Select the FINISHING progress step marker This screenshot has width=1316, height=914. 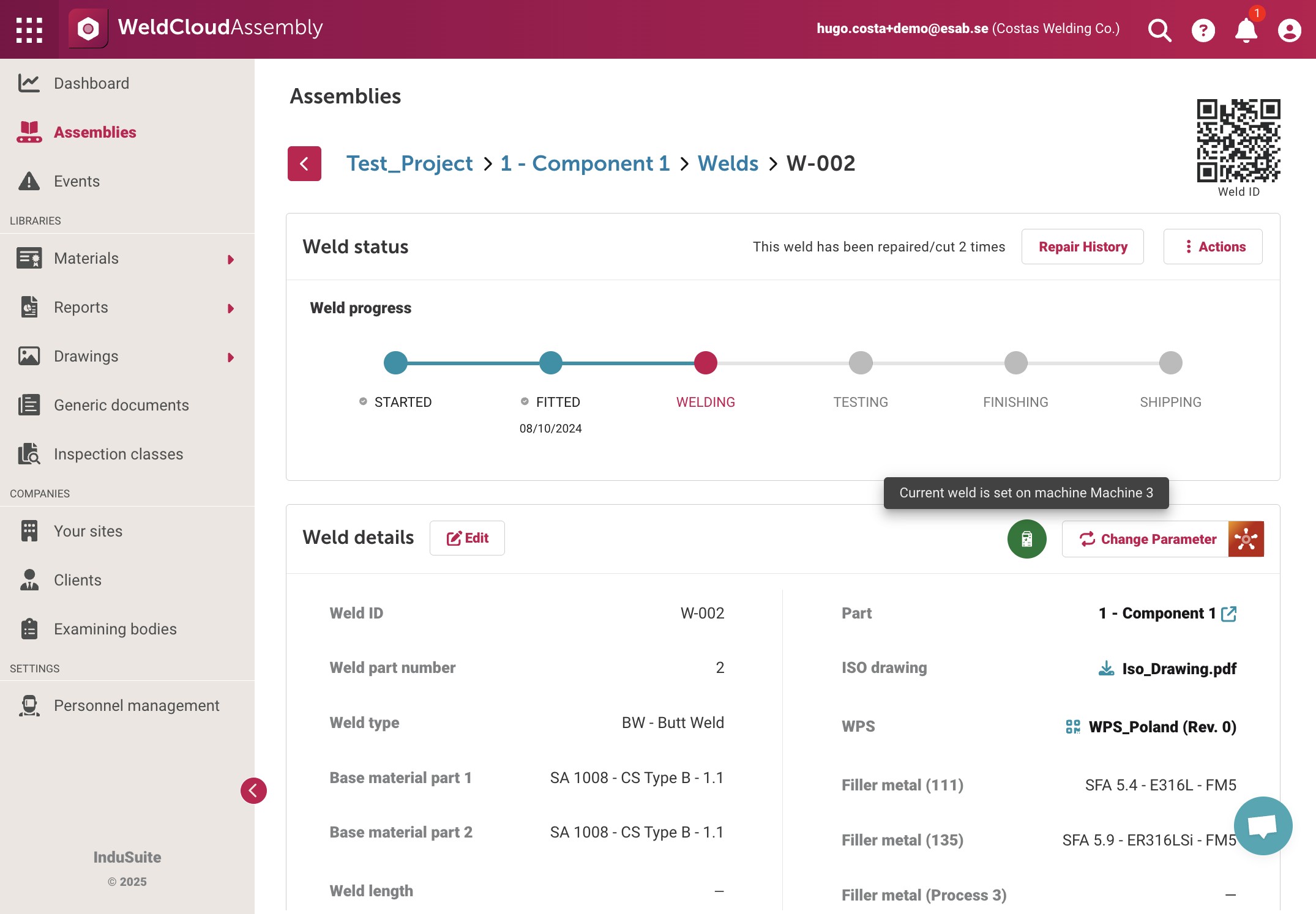(1015, 363)
